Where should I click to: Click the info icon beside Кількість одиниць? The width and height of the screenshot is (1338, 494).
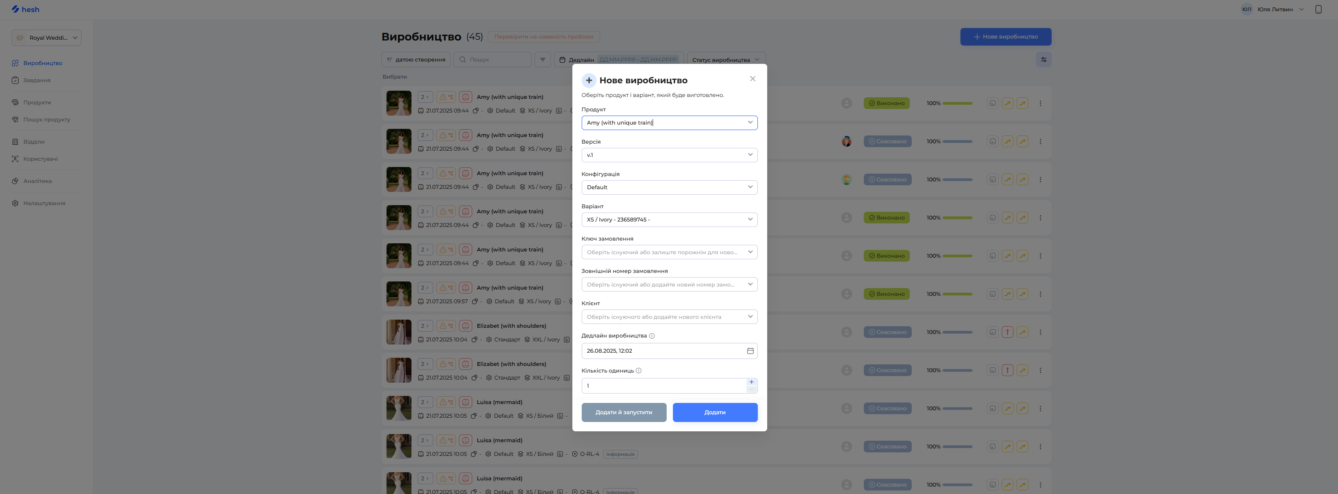point(638,371)
